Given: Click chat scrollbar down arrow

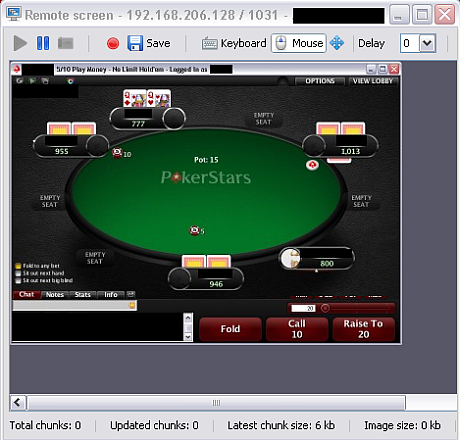Looking at the screenshot, I should point(188,337).
